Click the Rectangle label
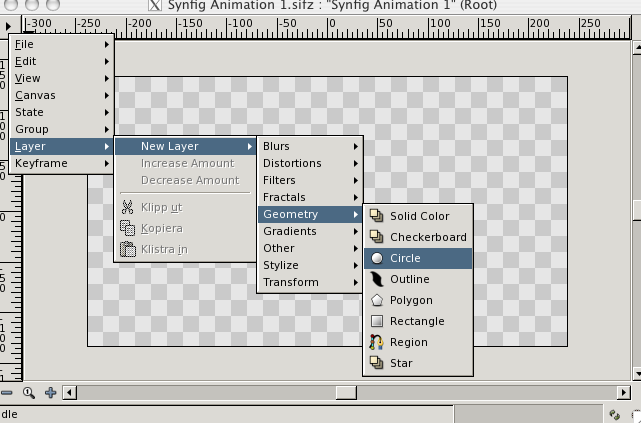641x423 pixels. [417, 321]
